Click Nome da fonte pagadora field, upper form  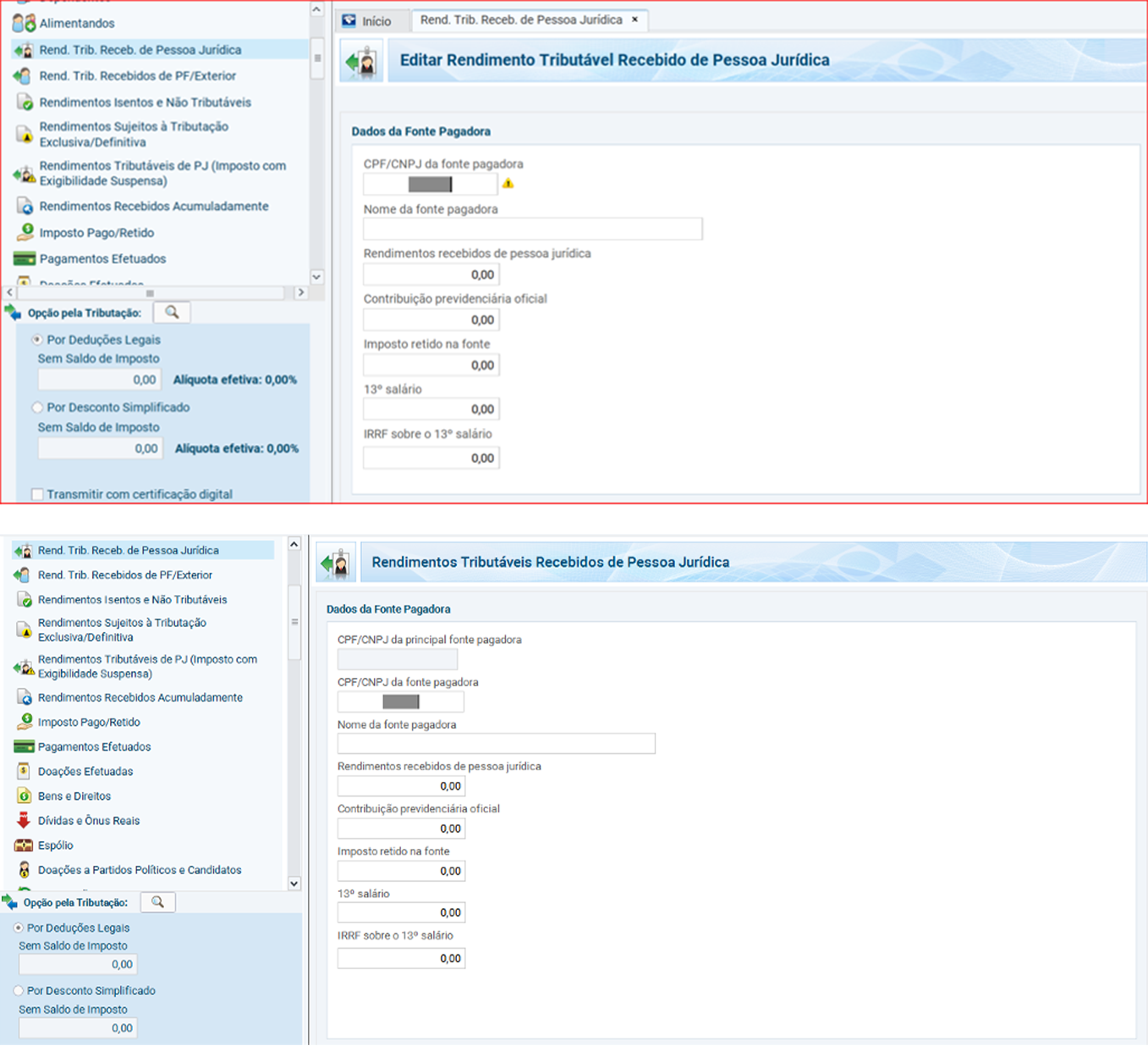[533, 228]
